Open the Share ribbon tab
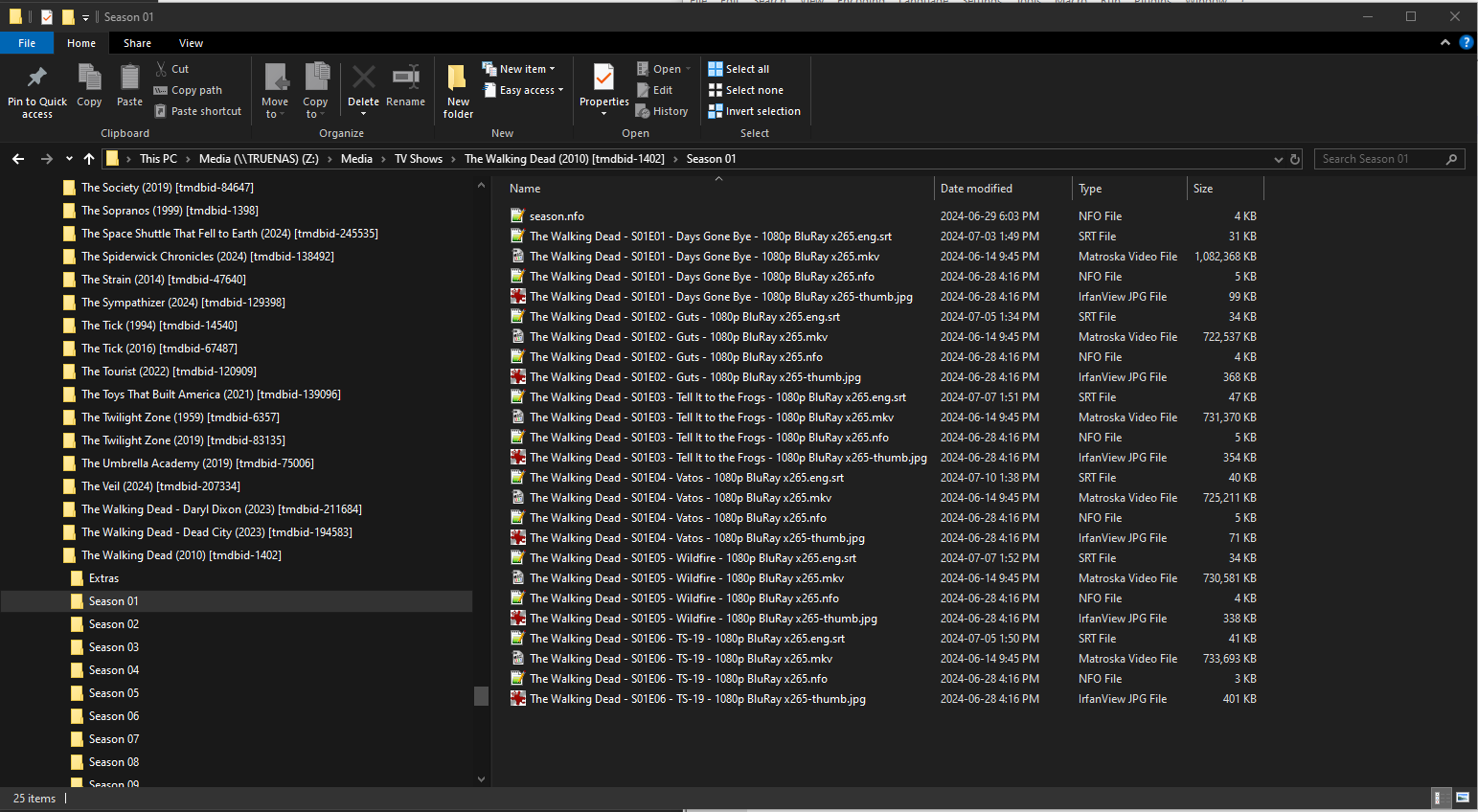The width and height of the screenshot is (1478, 812). tap(137, 43)
